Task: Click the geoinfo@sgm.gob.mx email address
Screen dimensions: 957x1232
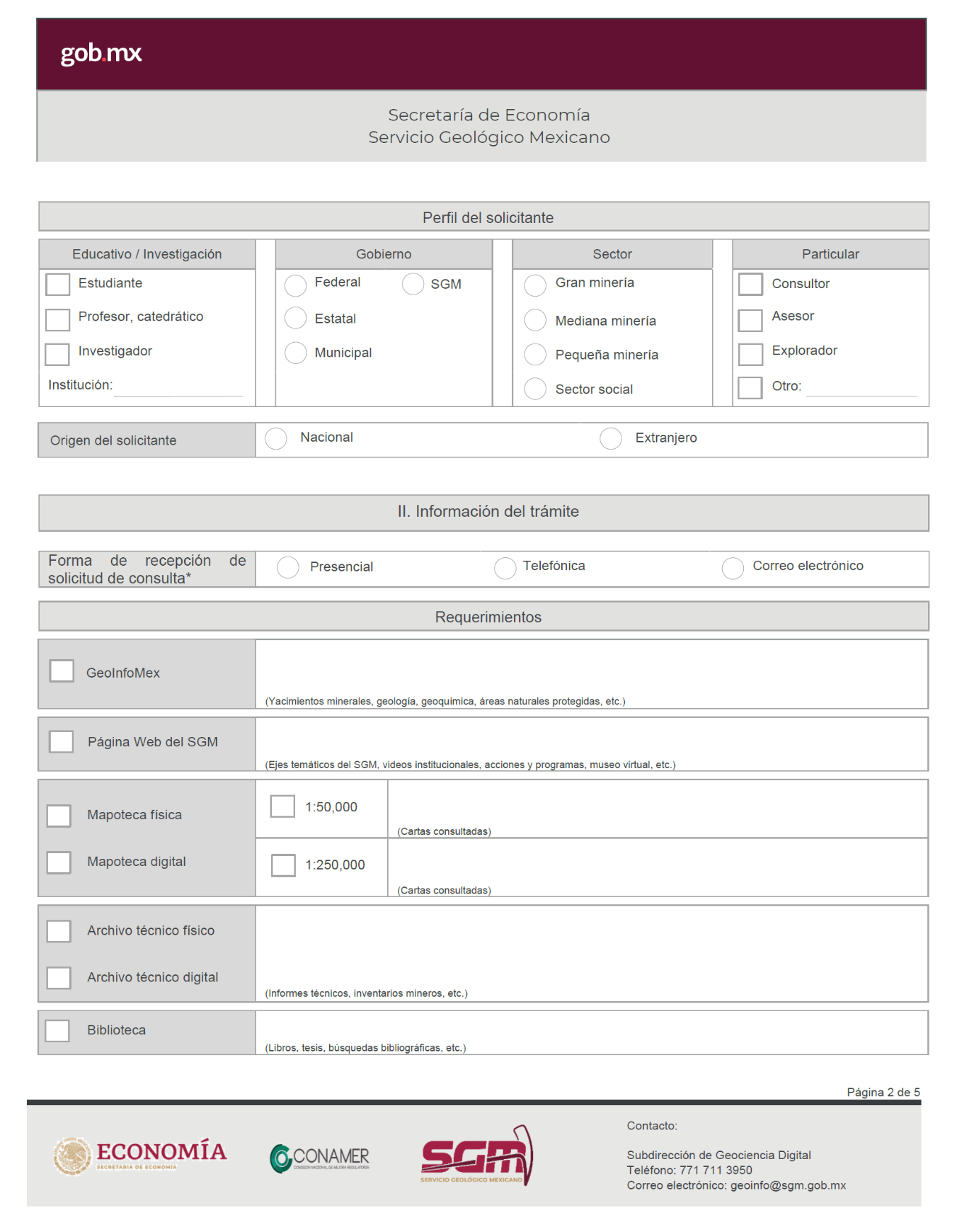Action: 788,1185
